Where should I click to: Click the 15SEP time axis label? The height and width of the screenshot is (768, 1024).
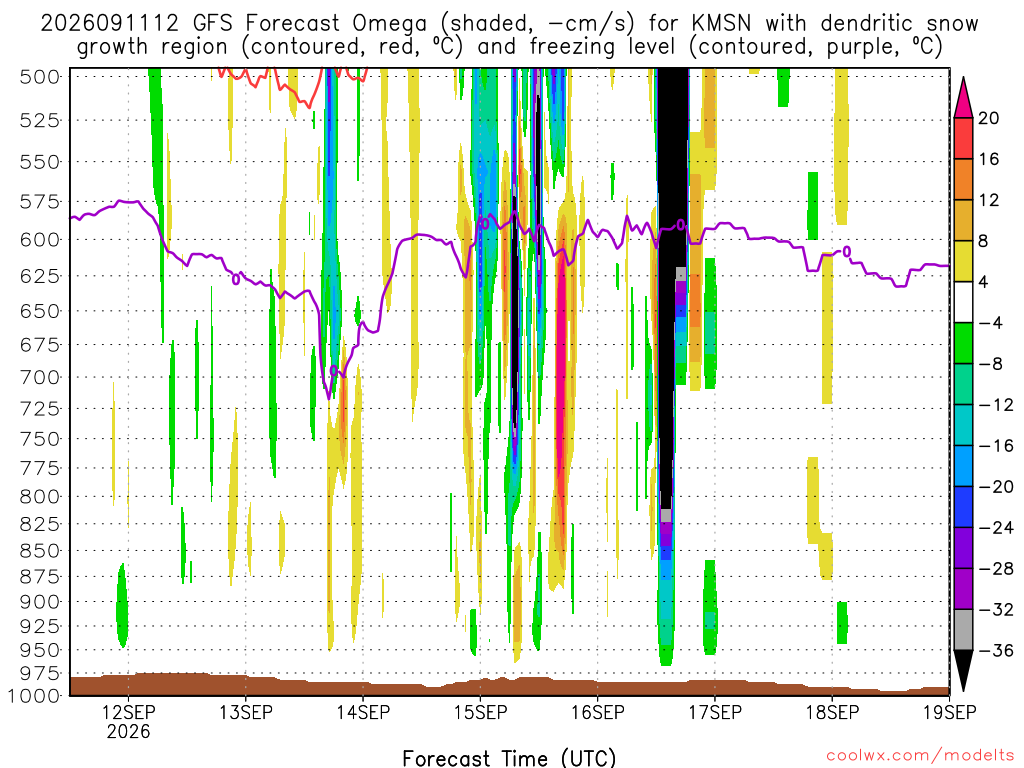(x=481, y=712)
